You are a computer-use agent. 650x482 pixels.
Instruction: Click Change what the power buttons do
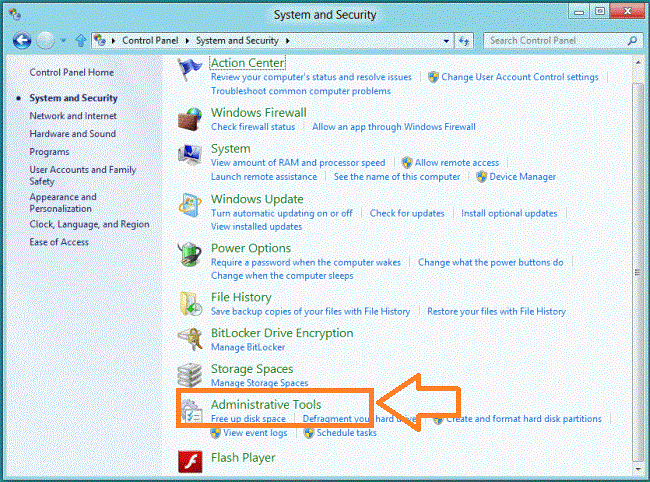pos(491,262)
